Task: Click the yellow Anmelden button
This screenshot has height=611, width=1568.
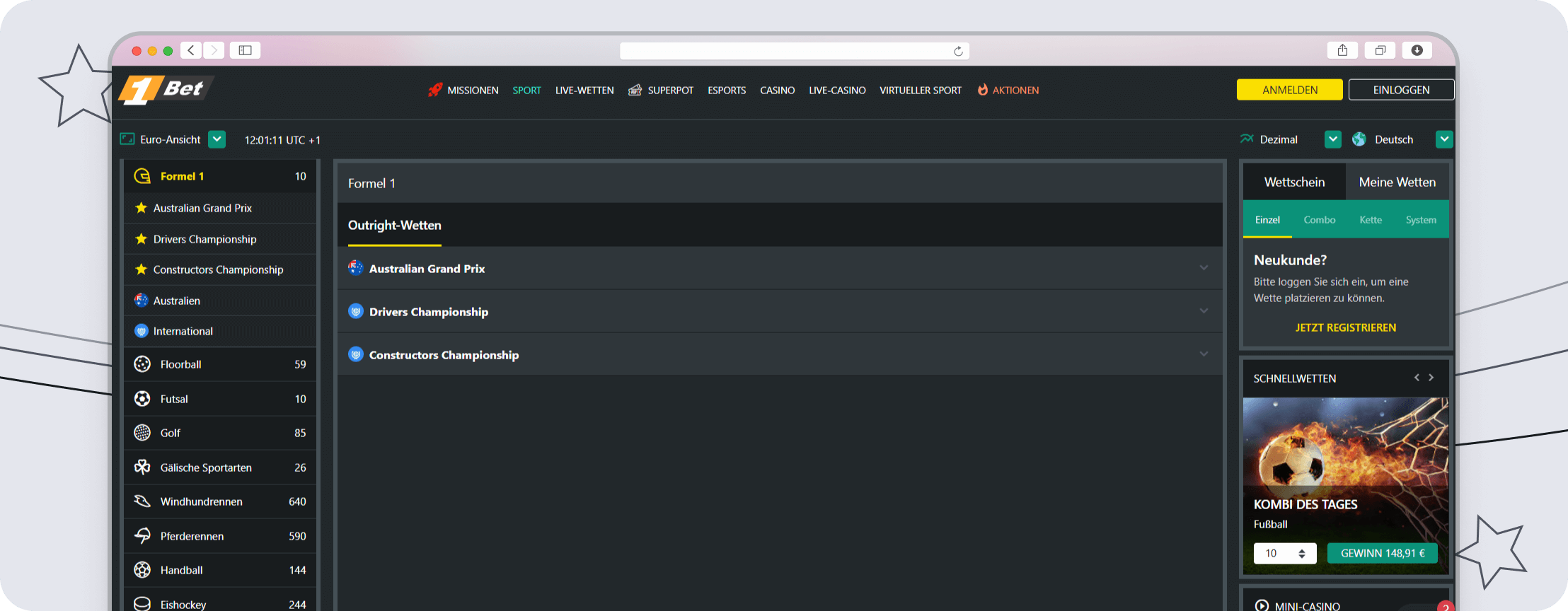Action: [x=1290, y=90]
